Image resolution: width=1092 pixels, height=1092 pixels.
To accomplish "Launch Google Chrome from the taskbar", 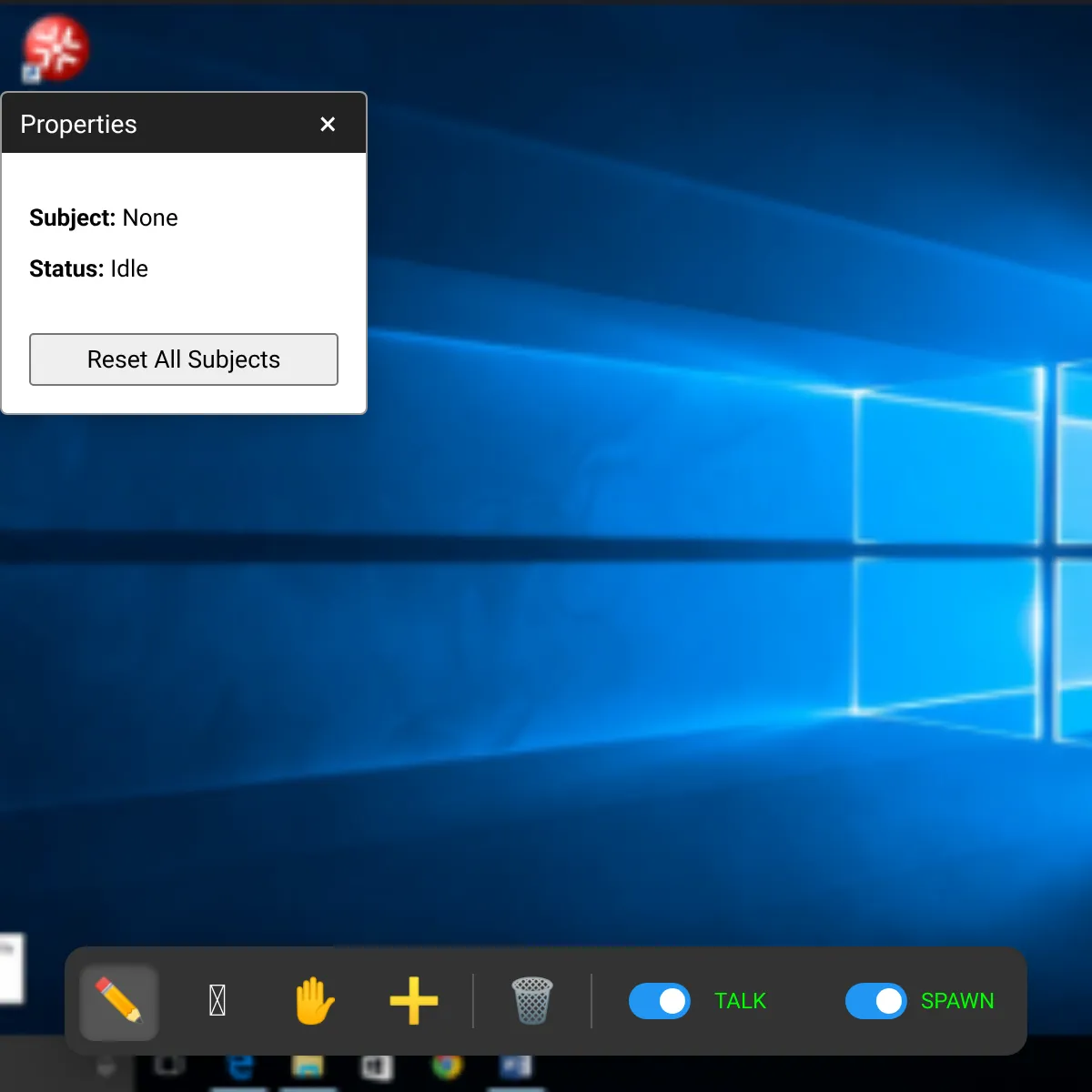I will pos(447,1067).
